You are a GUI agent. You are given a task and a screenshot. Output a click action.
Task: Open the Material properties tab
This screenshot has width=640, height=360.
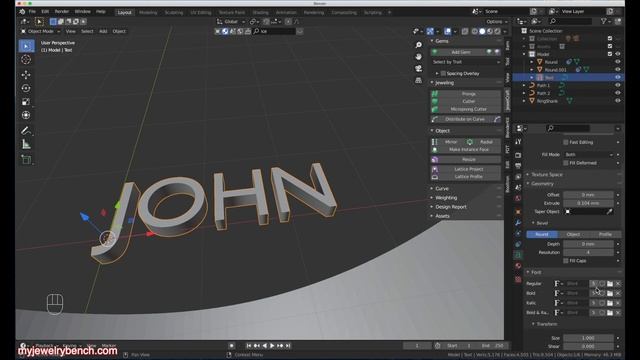pos(518,266)
